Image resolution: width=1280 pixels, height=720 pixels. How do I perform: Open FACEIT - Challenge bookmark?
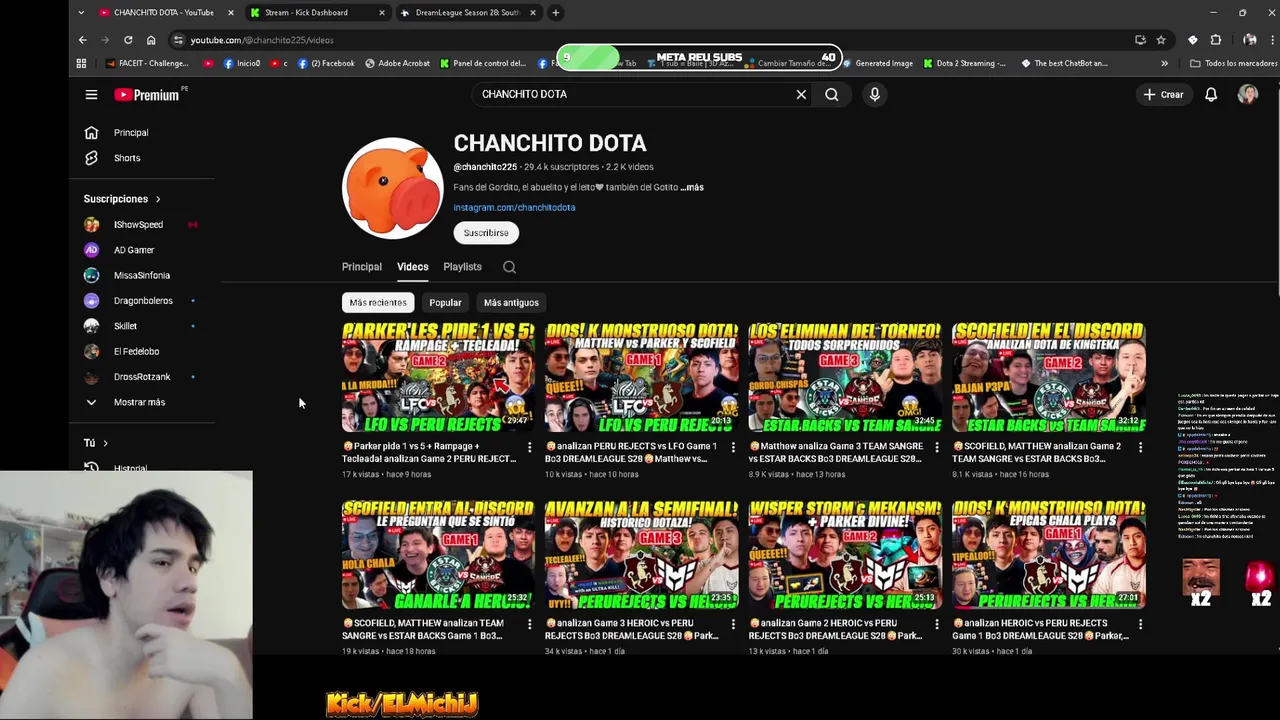(148, 63)
